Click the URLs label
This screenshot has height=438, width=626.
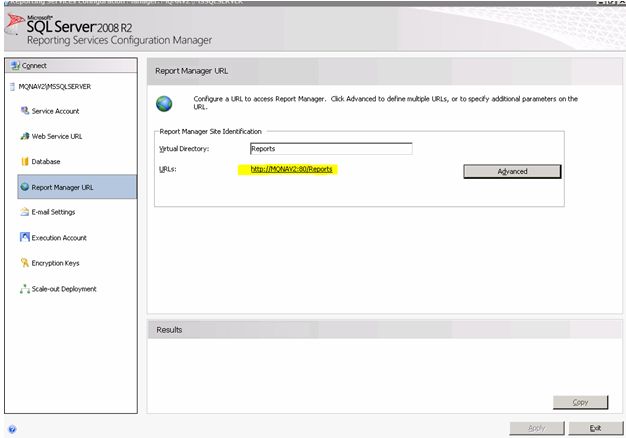coord(168,169)
